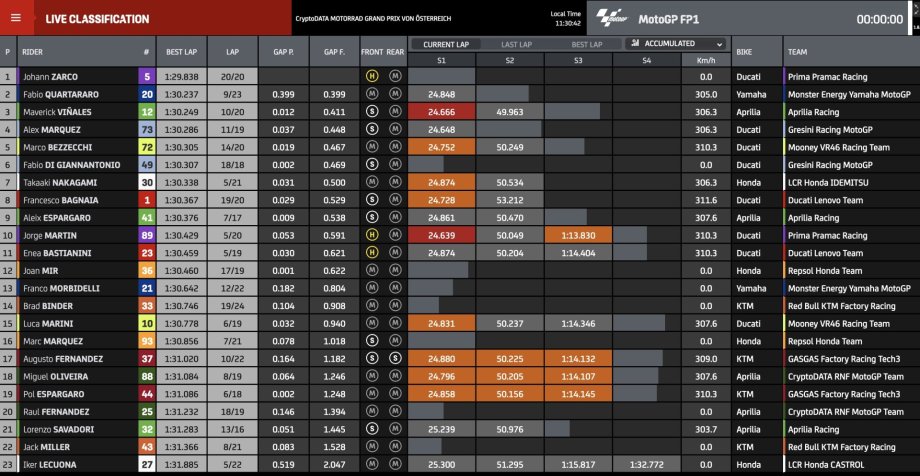Viewport: 920px width, 476px height.
Task: Click LCR Honda CASTROL team name
Action: (828, 464)
